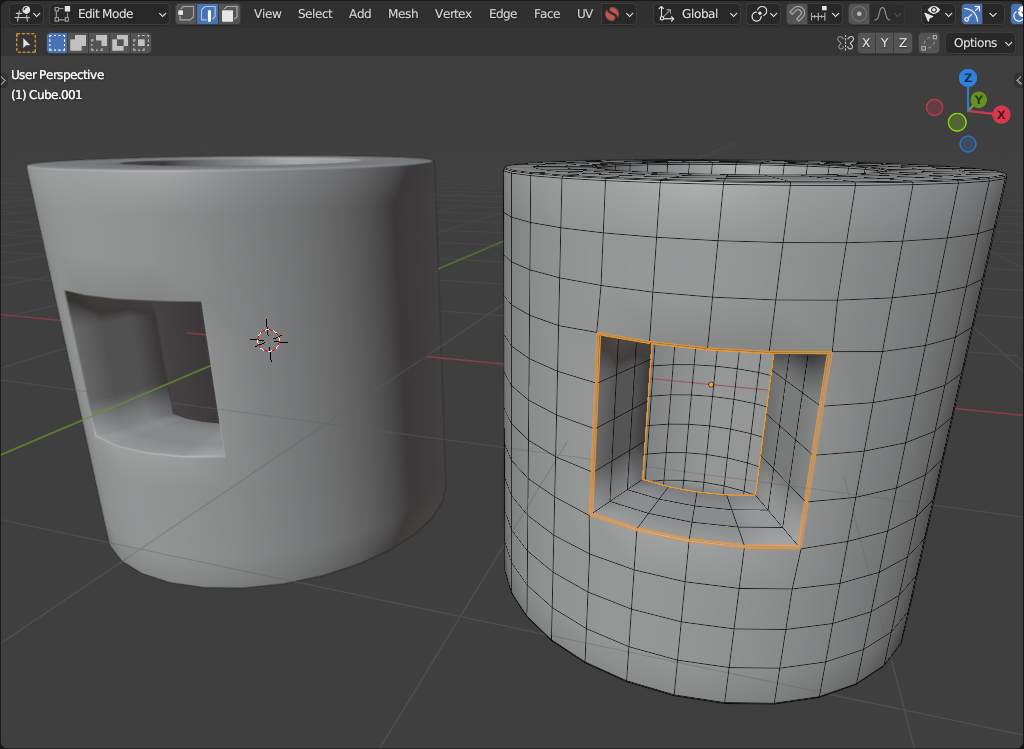Screen dimensions: 1024x749
Task: Set selection mode to intersect
Action: pyautogui.click(x=140, y=43)
